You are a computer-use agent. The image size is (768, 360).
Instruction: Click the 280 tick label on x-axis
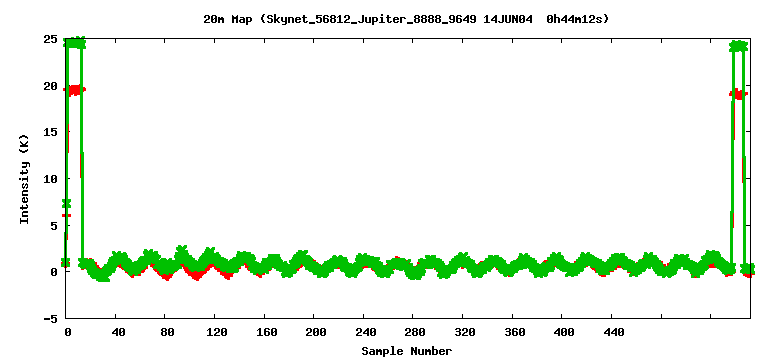coord(415,332)
